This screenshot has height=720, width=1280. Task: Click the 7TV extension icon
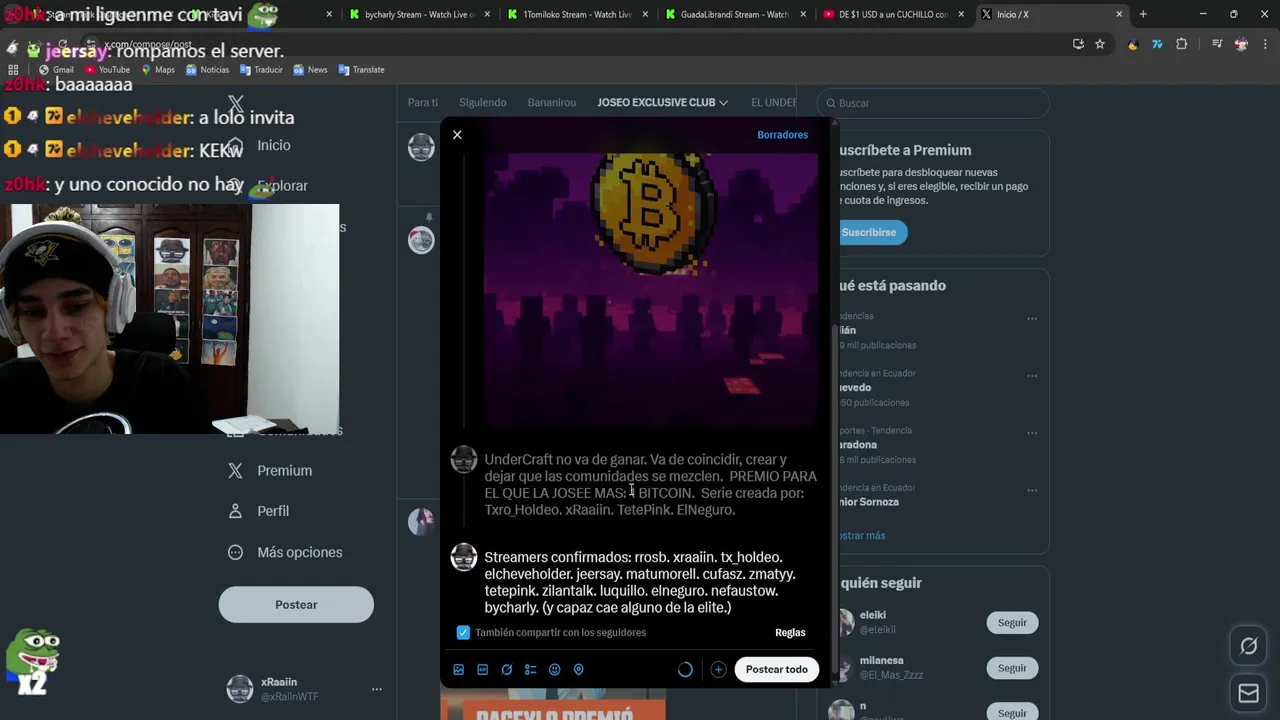(x=1158, y=44)
